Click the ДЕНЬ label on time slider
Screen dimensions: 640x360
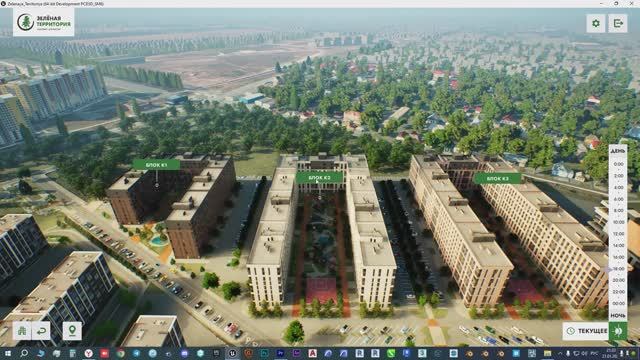[618, 151]
